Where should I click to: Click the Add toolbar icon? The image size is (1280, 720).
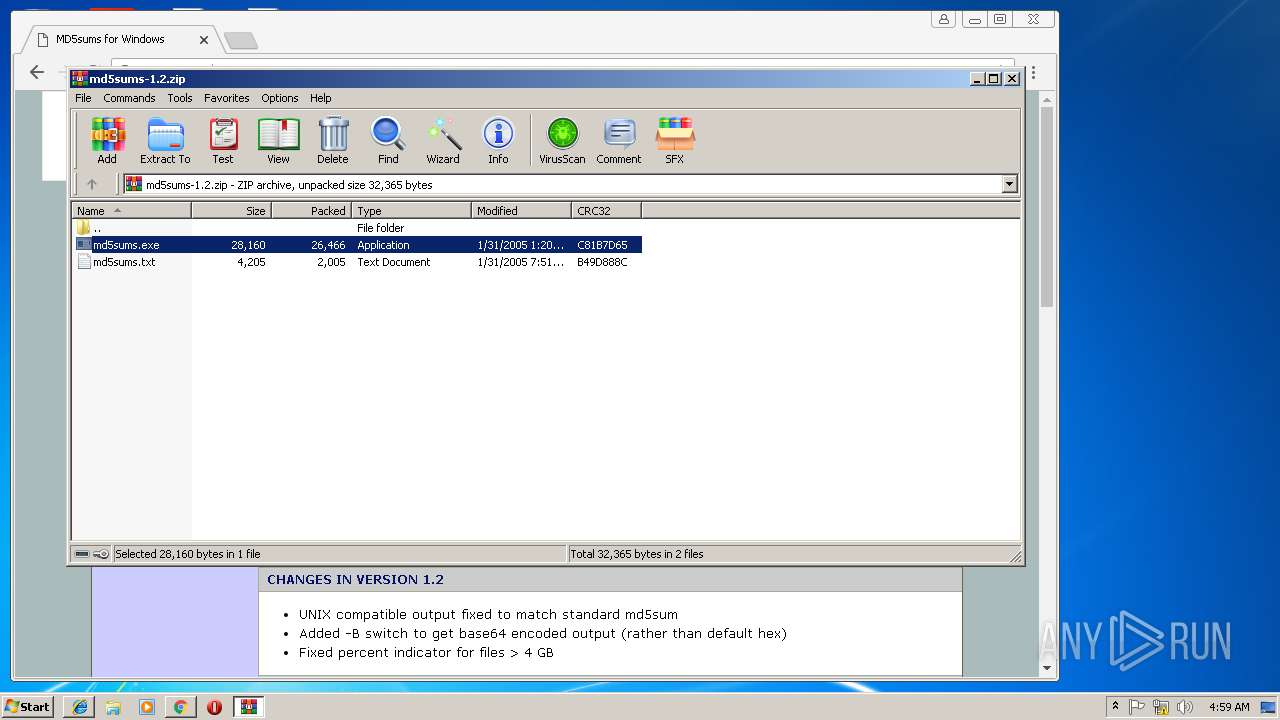(x=107, y=140)
